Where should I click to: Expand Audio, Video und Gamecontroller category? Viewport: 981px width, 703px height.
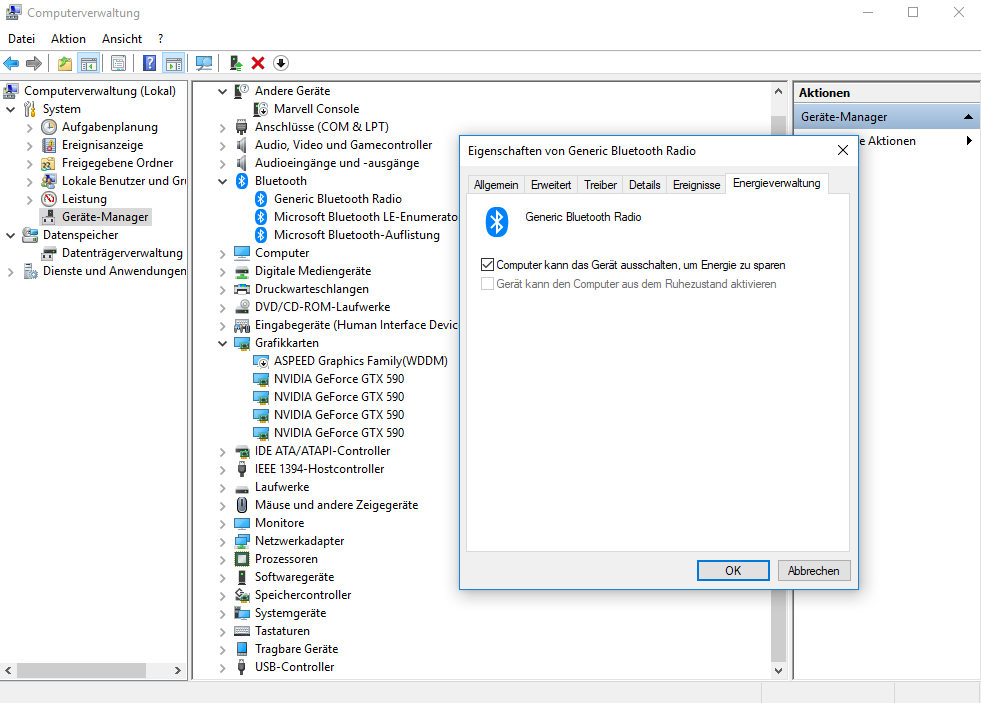222,146
